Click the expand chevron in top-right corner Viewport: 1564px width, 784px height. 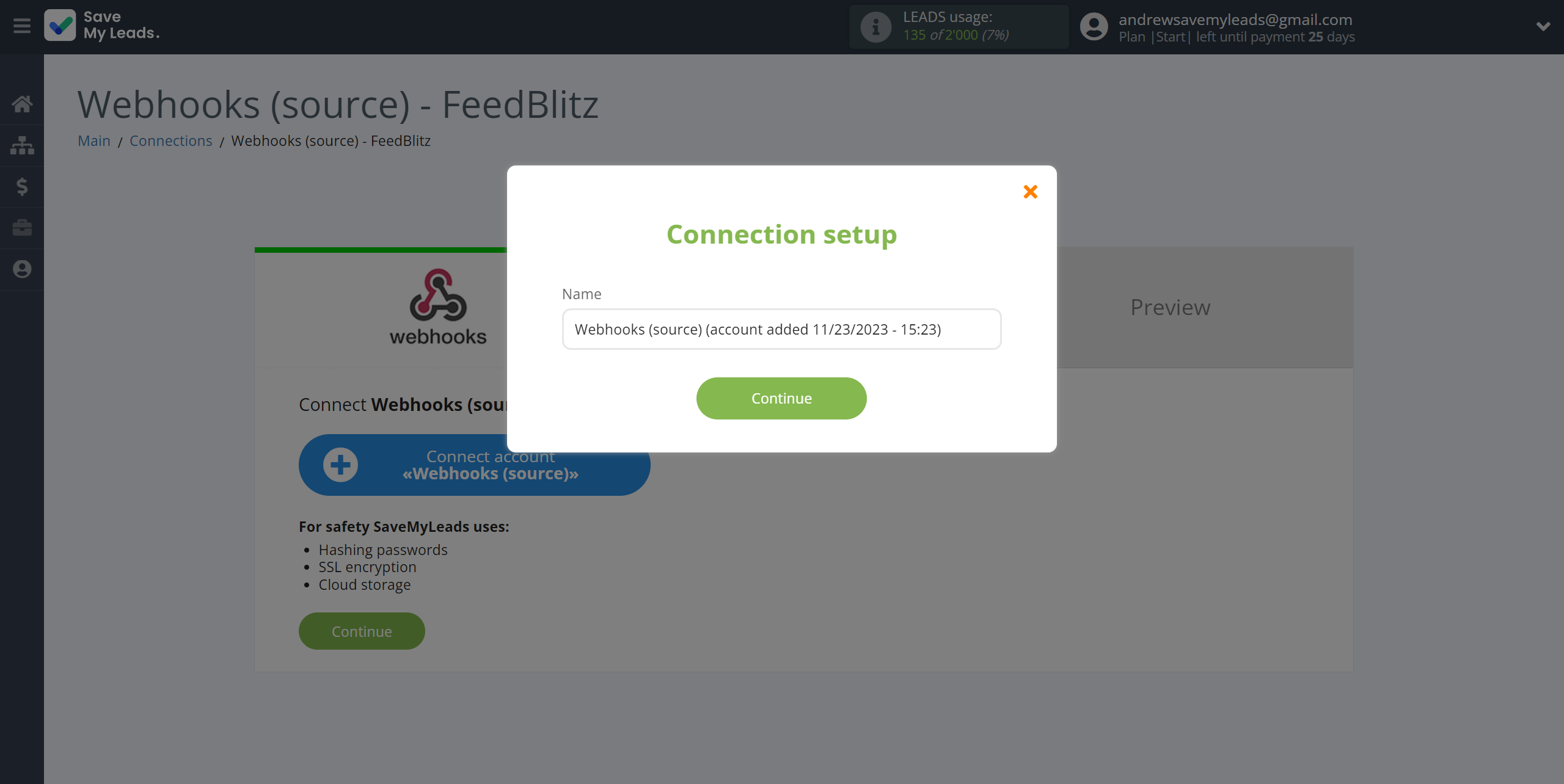[x=1543, y=26]
